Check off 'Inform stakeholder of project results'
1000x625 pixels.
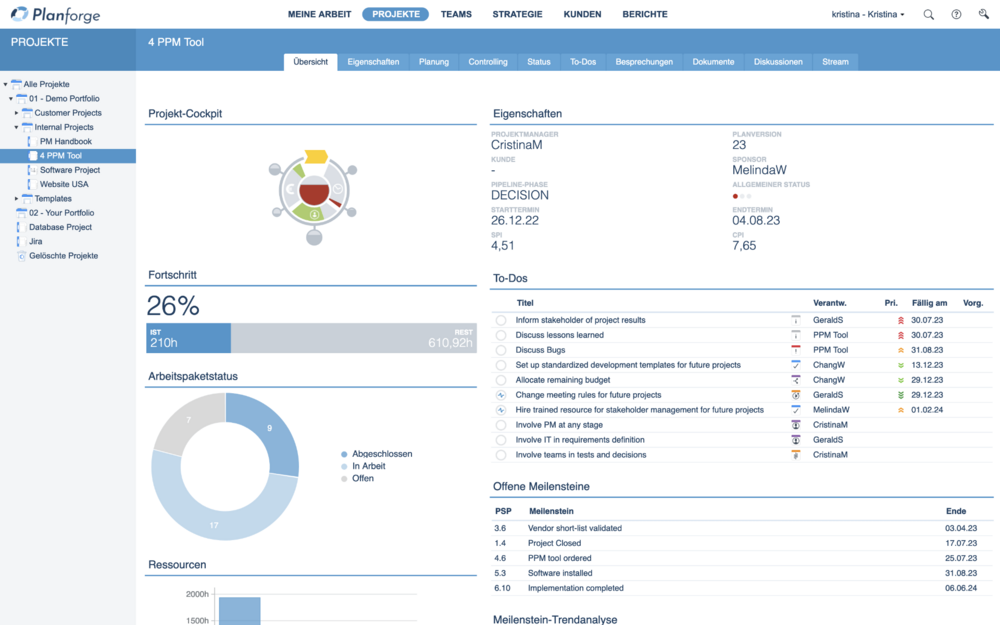[501, 320]
